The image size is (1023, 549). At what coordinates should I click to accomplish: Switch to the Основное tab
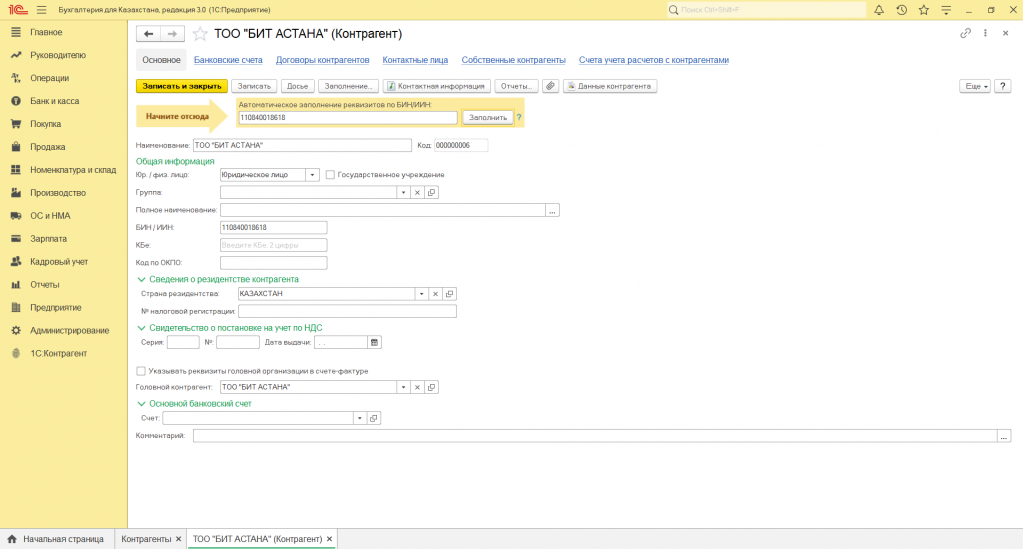click(x=161, y=59)
